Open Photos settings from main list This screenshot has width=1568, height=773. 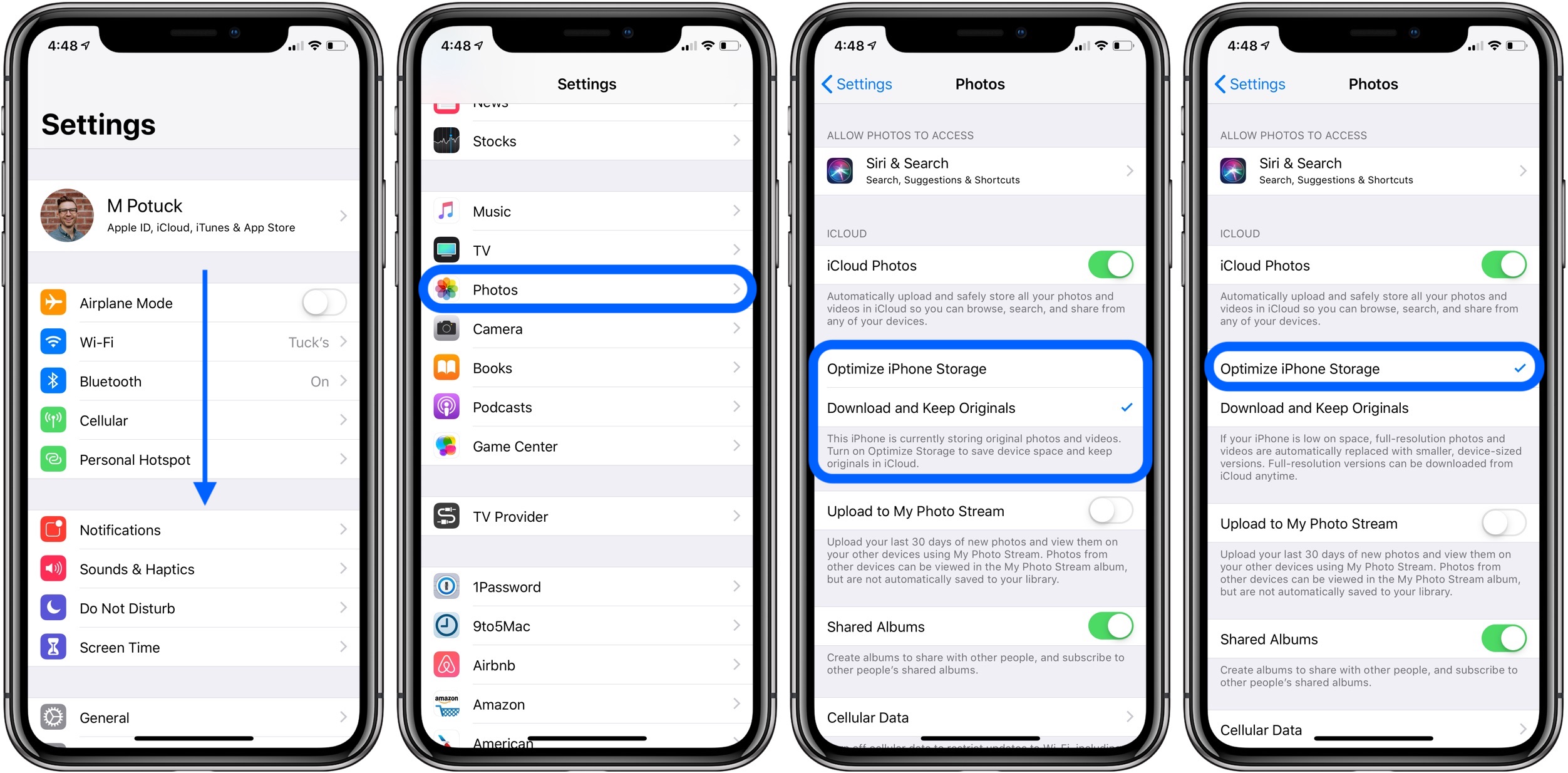coord(588,289)
